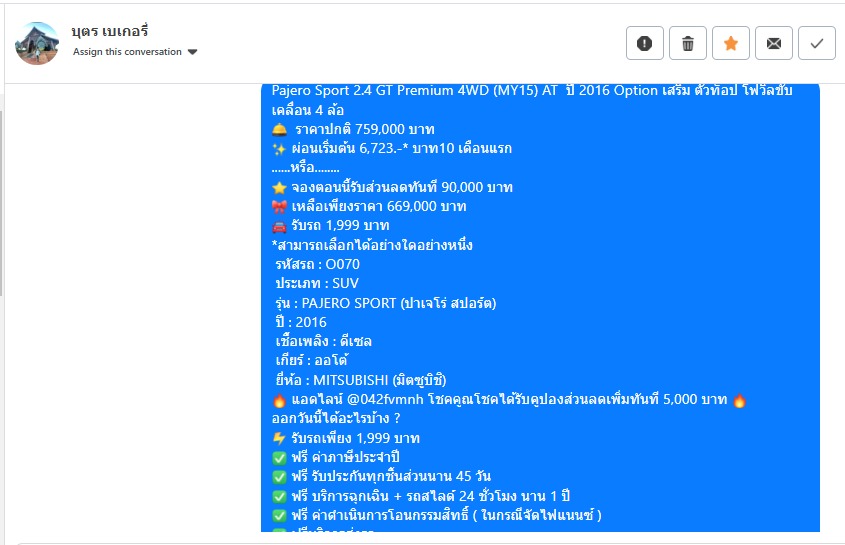Click the line รุ่น : PAJERO SPORT

385,303
